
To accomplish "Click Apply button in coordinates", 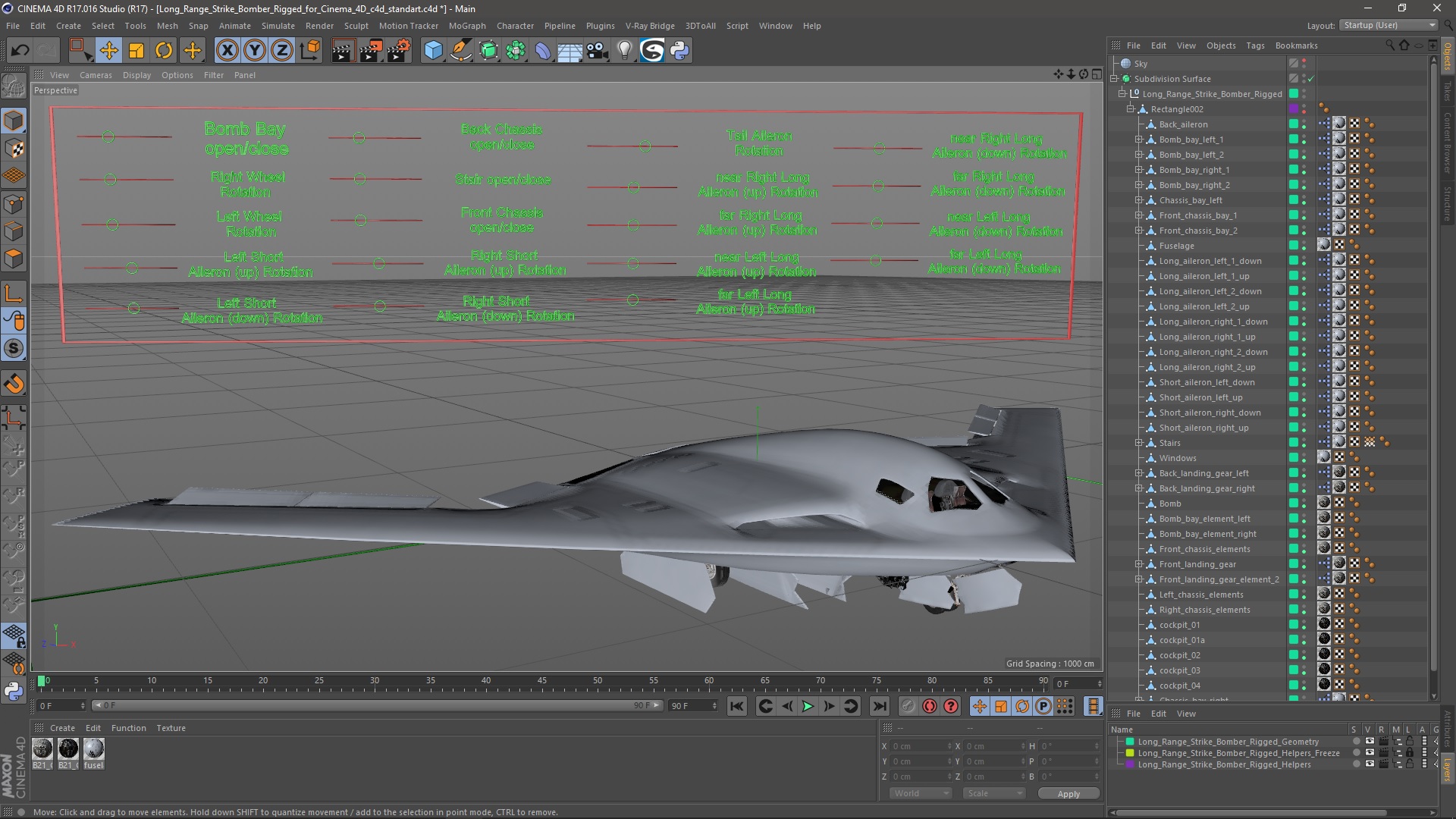I will point(1068,794).
